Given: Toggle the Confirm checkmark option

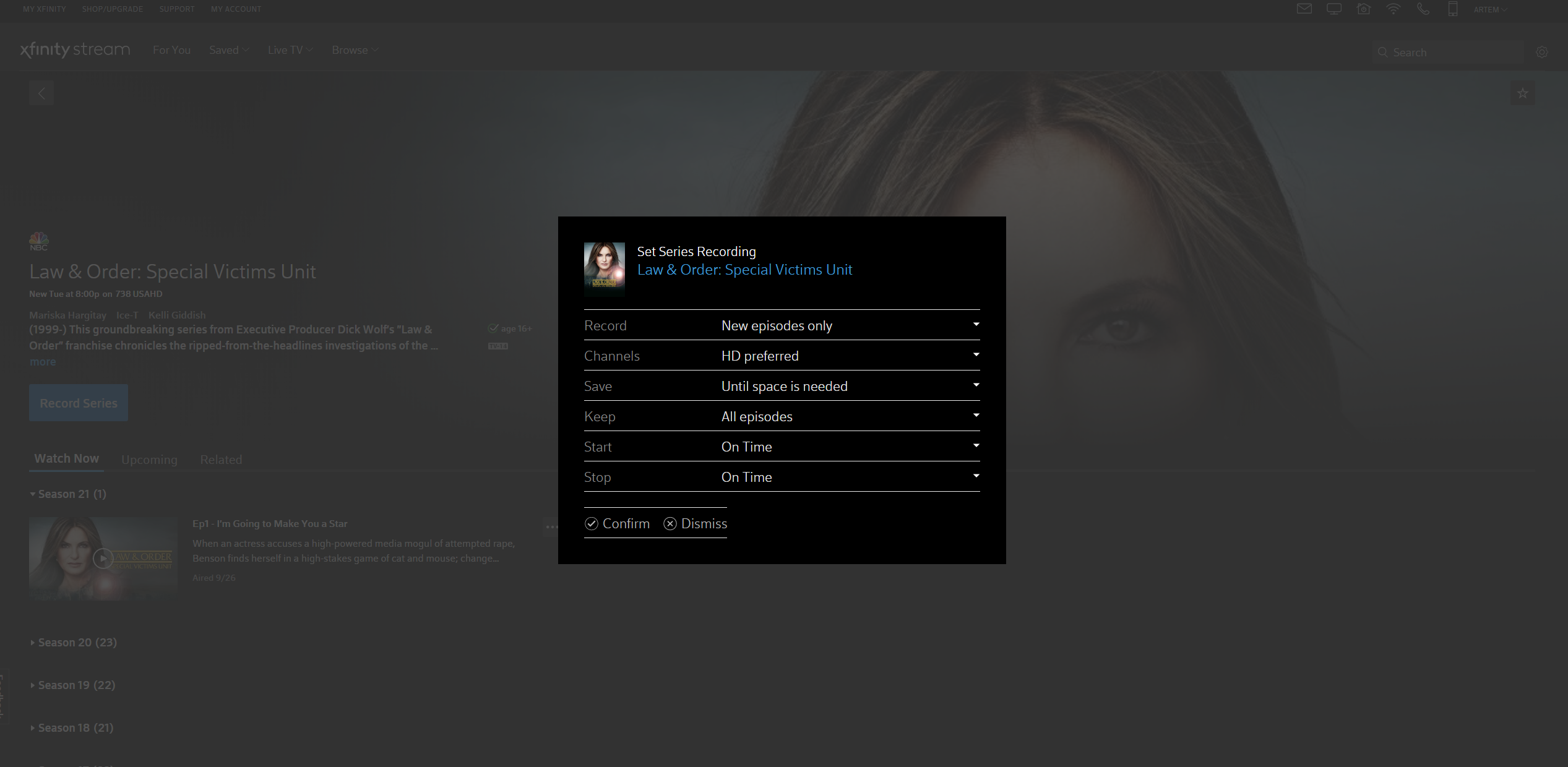Looking at the screenshot, I should pyautogui.click(x=617, y=523).
